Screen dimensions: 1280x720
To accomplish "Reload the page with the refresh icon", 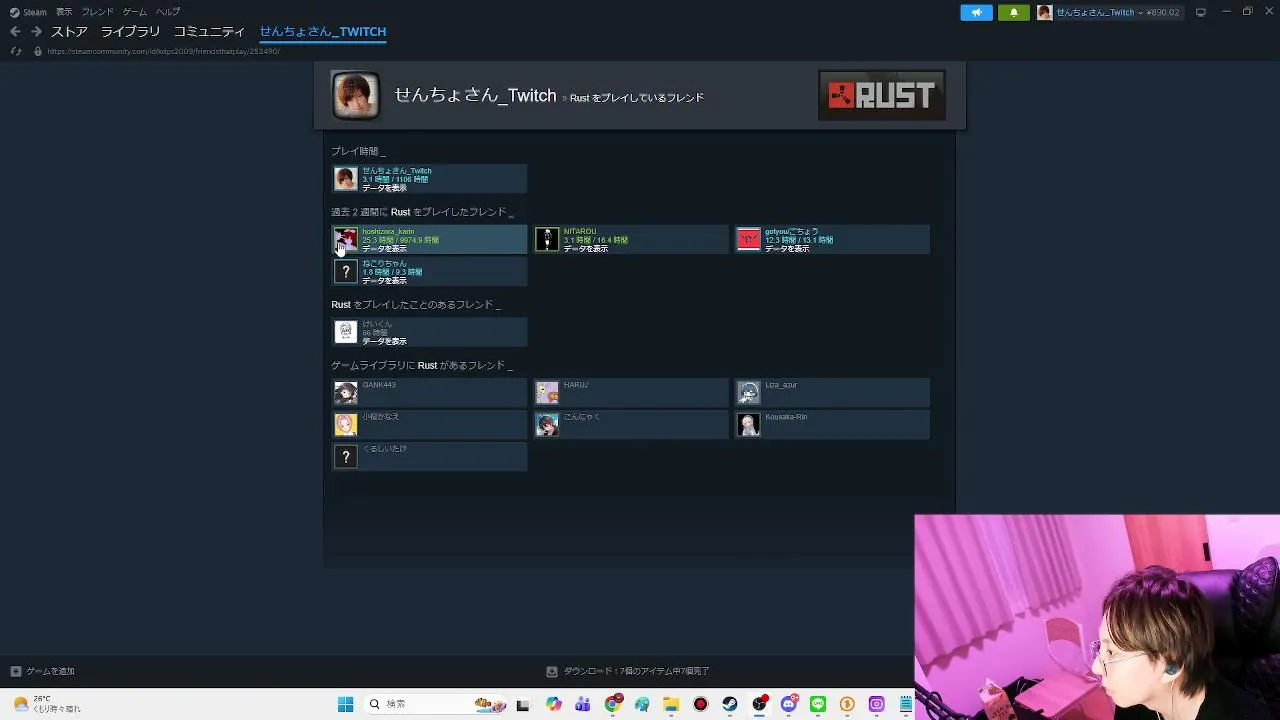I will pos(15,51).
